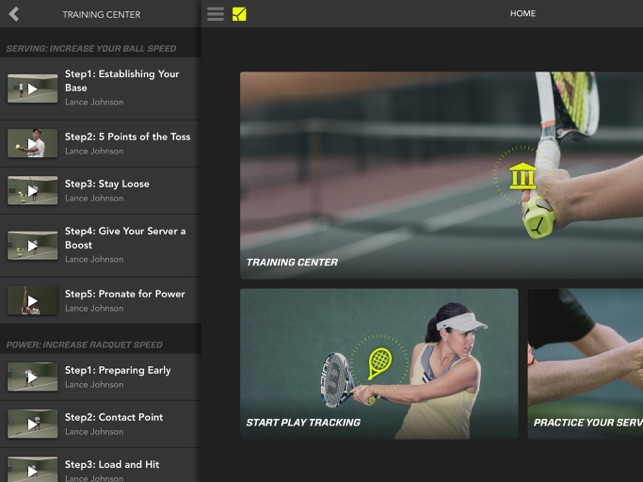
Task: Select 'Step5: Pronate for Power' title
Action: (x=125, y=294)
